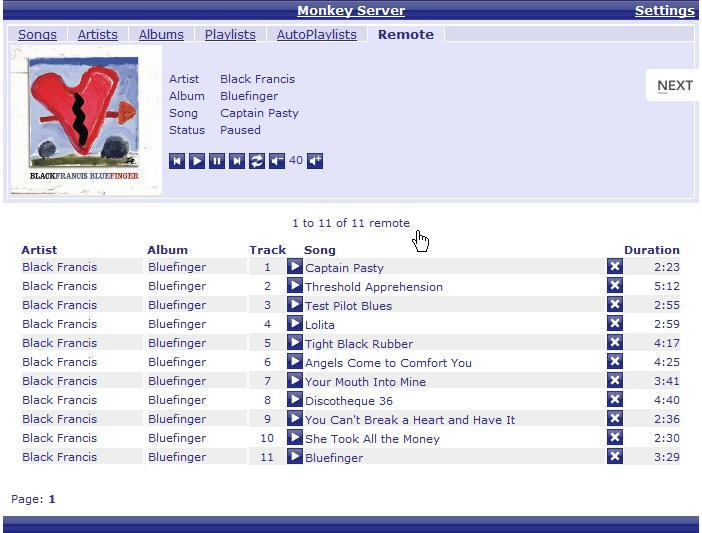Raise volume with the speaker plus icon
This screenshot has height=533, width=702.
pyautogui.click(x=315, y=161)
